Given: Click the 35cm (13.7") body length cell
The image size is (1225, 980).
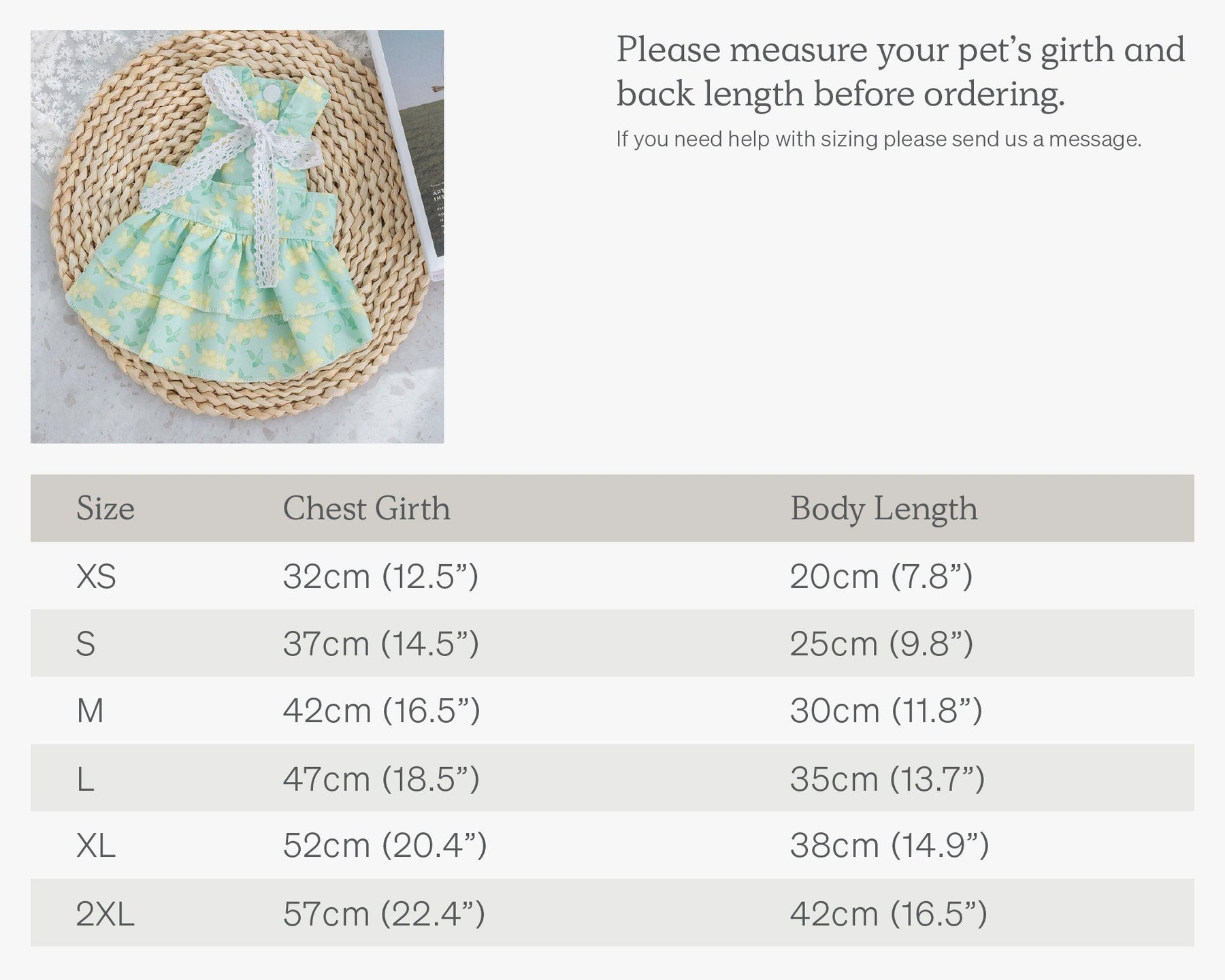Looking at the screenshot, I should [887, 779].
